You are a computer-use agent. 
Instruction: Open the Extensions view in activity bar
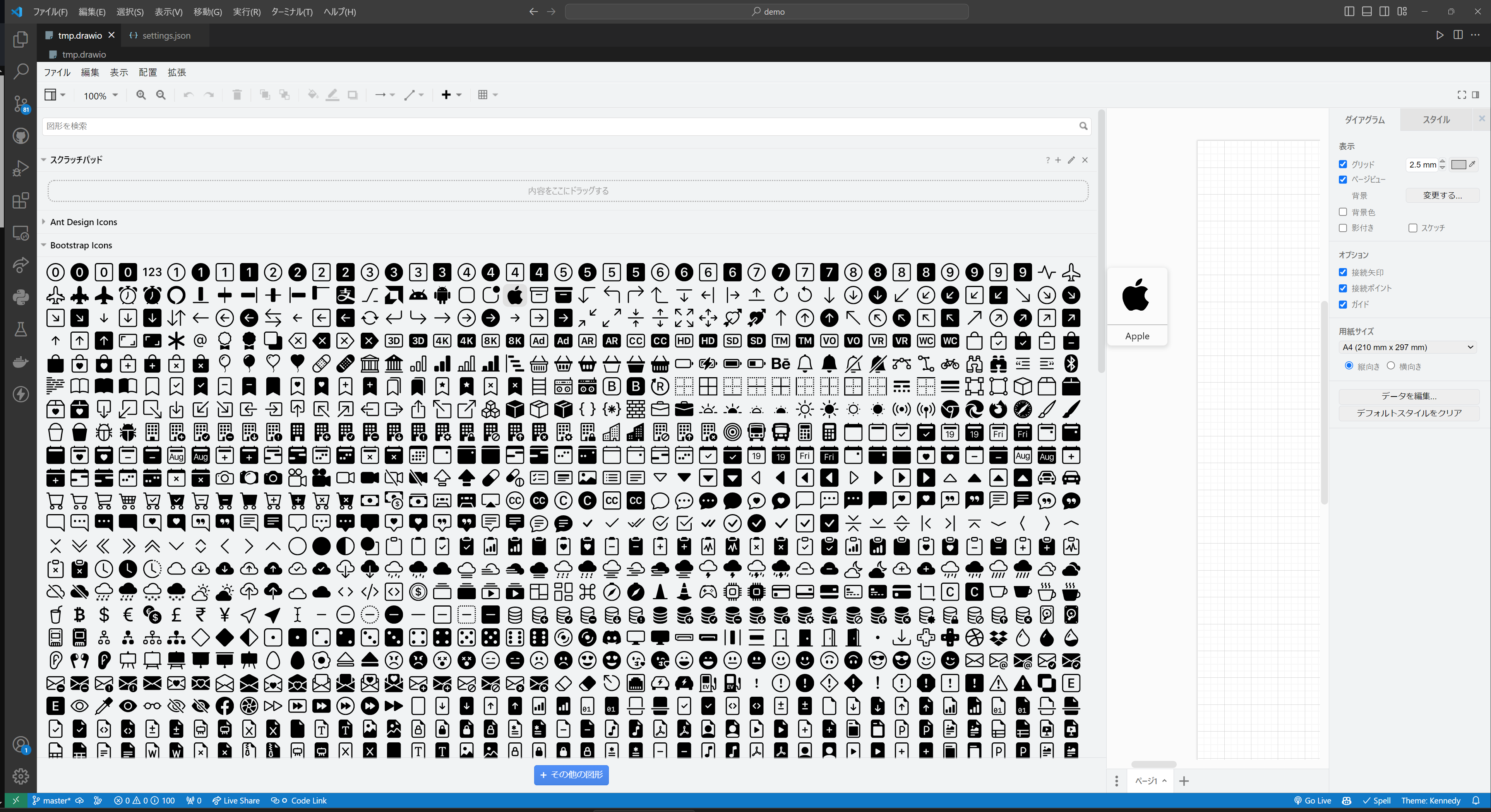click(21, 201)
